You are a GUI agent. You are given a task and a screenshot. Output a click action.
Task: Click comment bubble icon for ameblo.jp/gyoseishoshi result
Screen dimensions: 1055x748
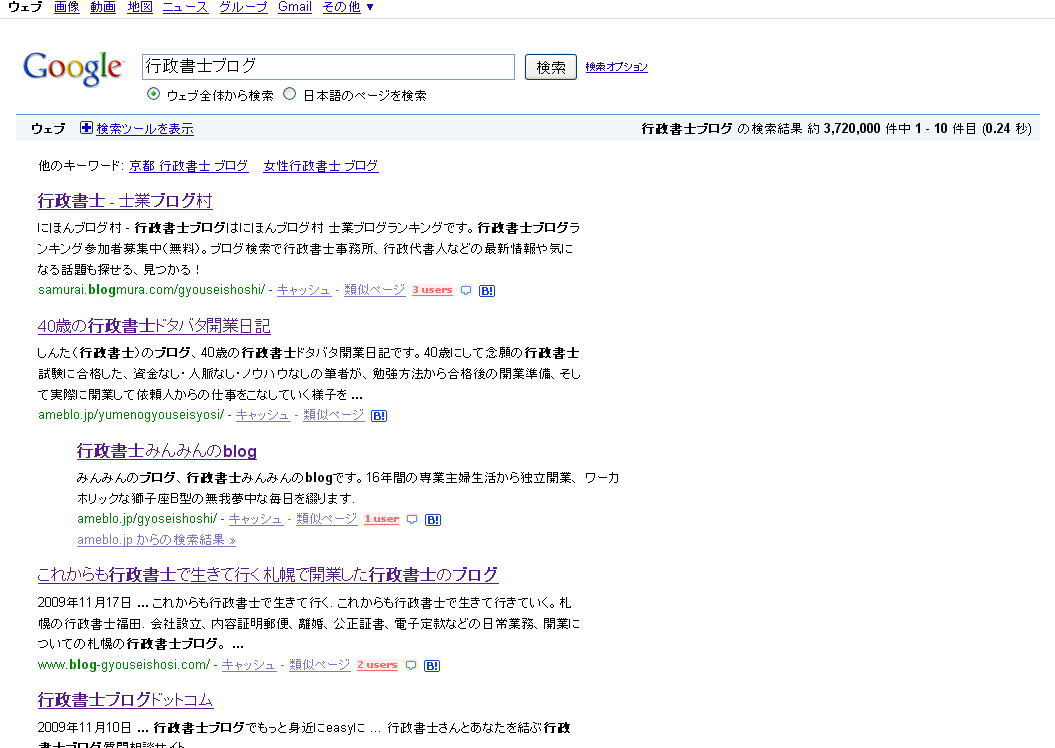point(412,519)
